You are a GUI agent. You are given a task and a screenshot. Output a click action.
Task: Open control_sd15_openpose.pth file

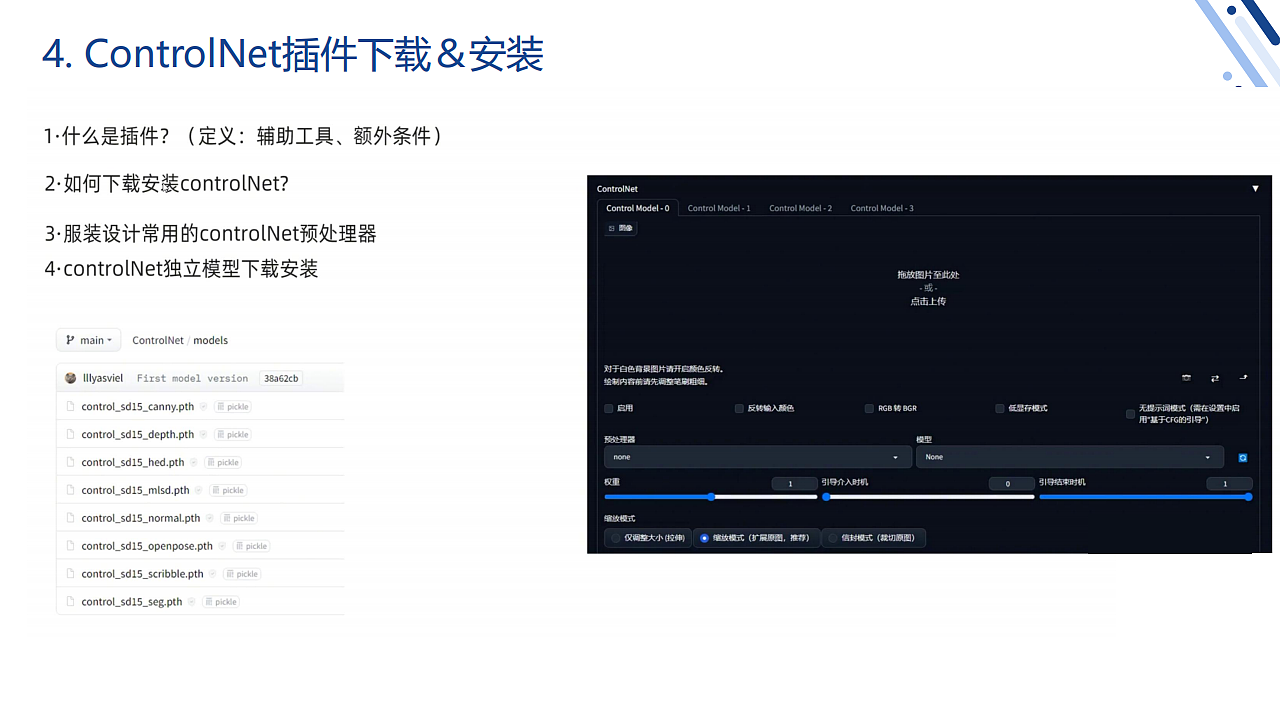[147, 546]
